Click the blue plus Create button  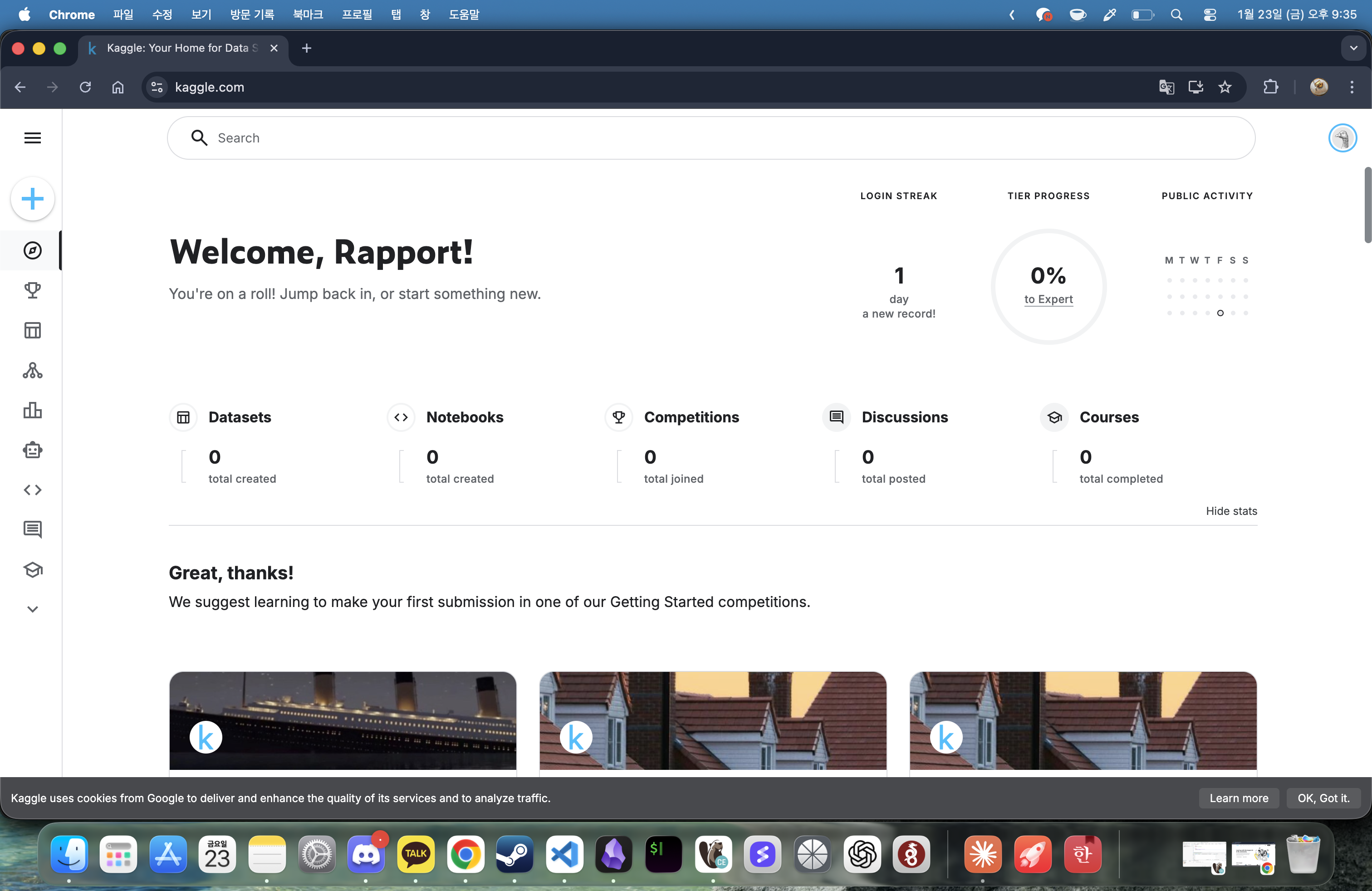(x=32, y=199)
